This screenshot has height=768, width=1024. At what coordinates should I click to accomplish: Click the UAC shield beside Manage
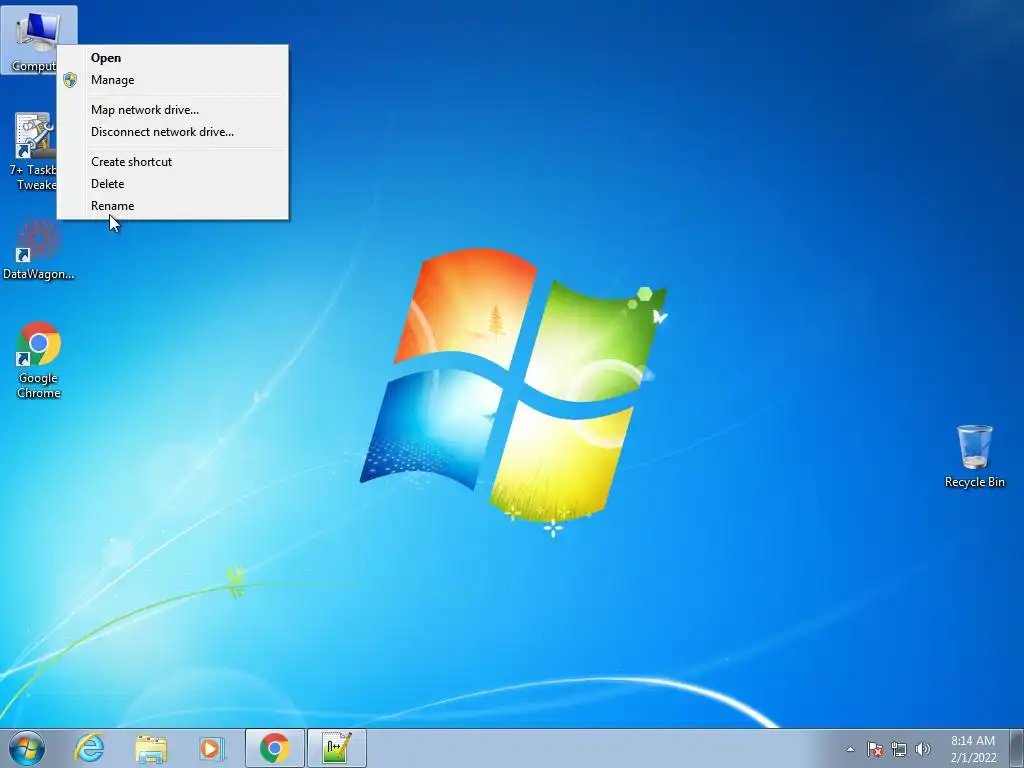click(x=71, y=80)
